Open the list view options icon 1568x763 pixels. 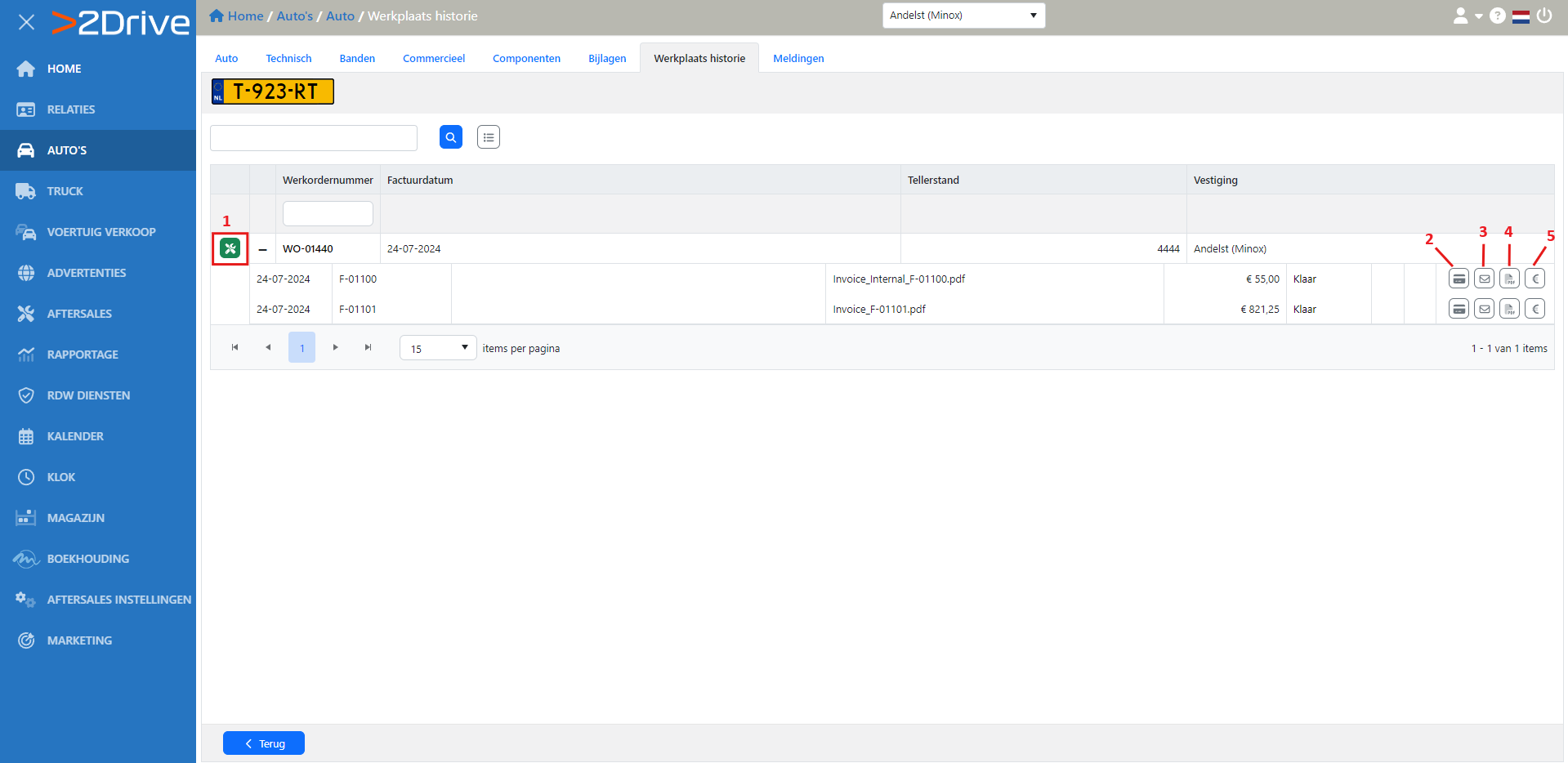click(x=489, y=137)
